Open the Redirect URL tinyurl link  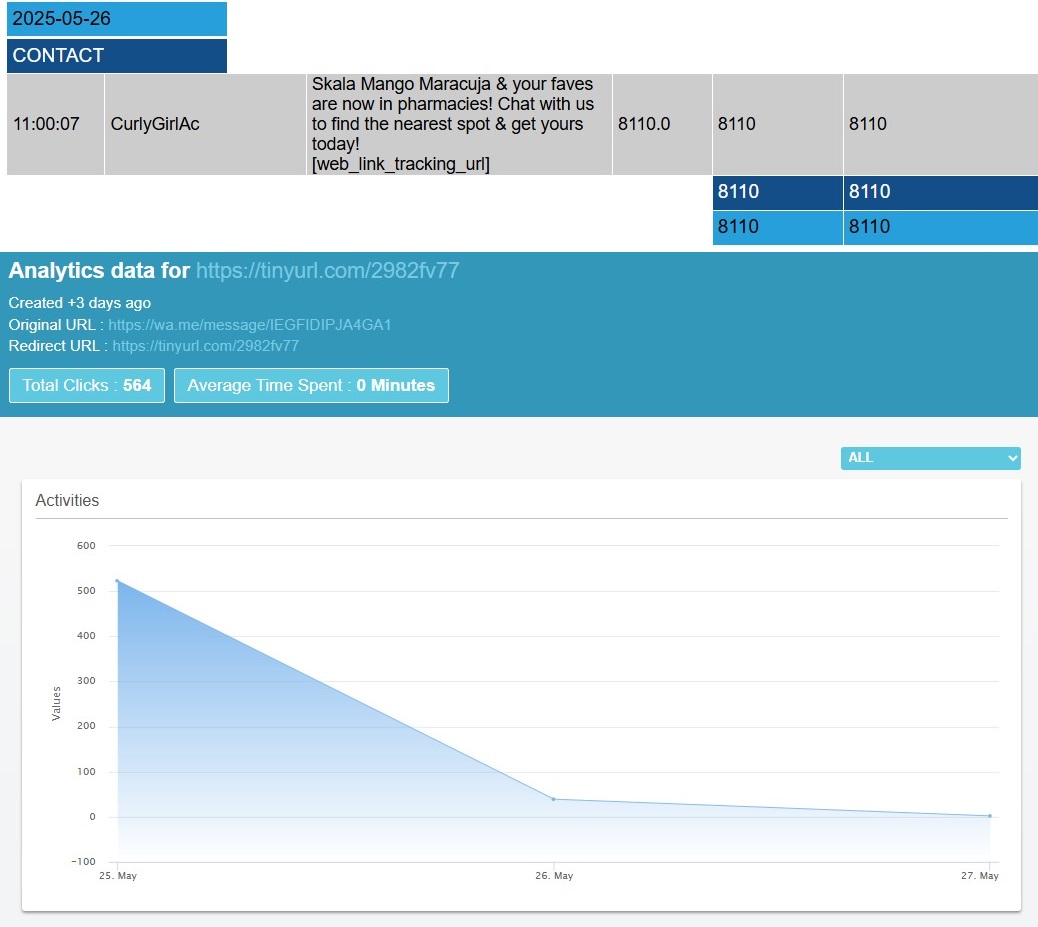pos(205,346)
